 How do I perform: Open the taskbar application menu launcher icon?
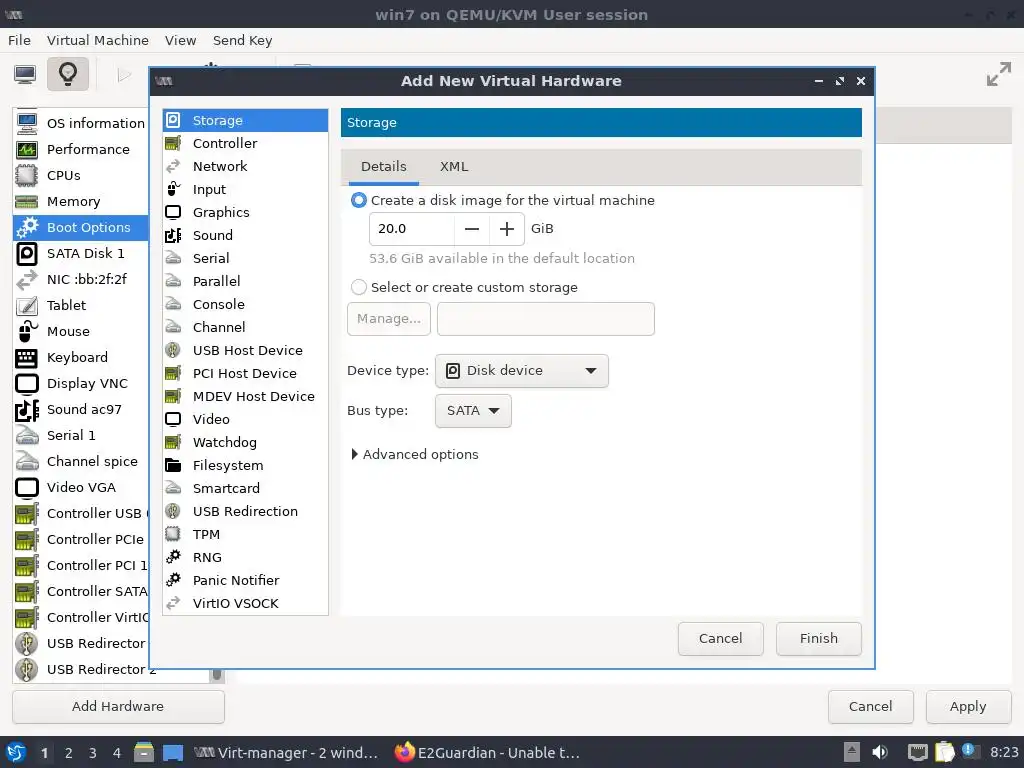point(16,752)
